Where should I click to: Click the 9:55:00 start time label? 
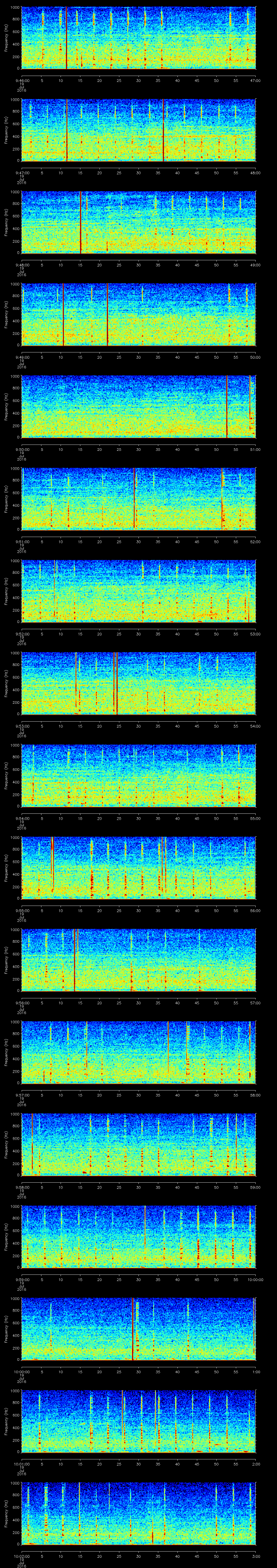(x=22, y=910)
